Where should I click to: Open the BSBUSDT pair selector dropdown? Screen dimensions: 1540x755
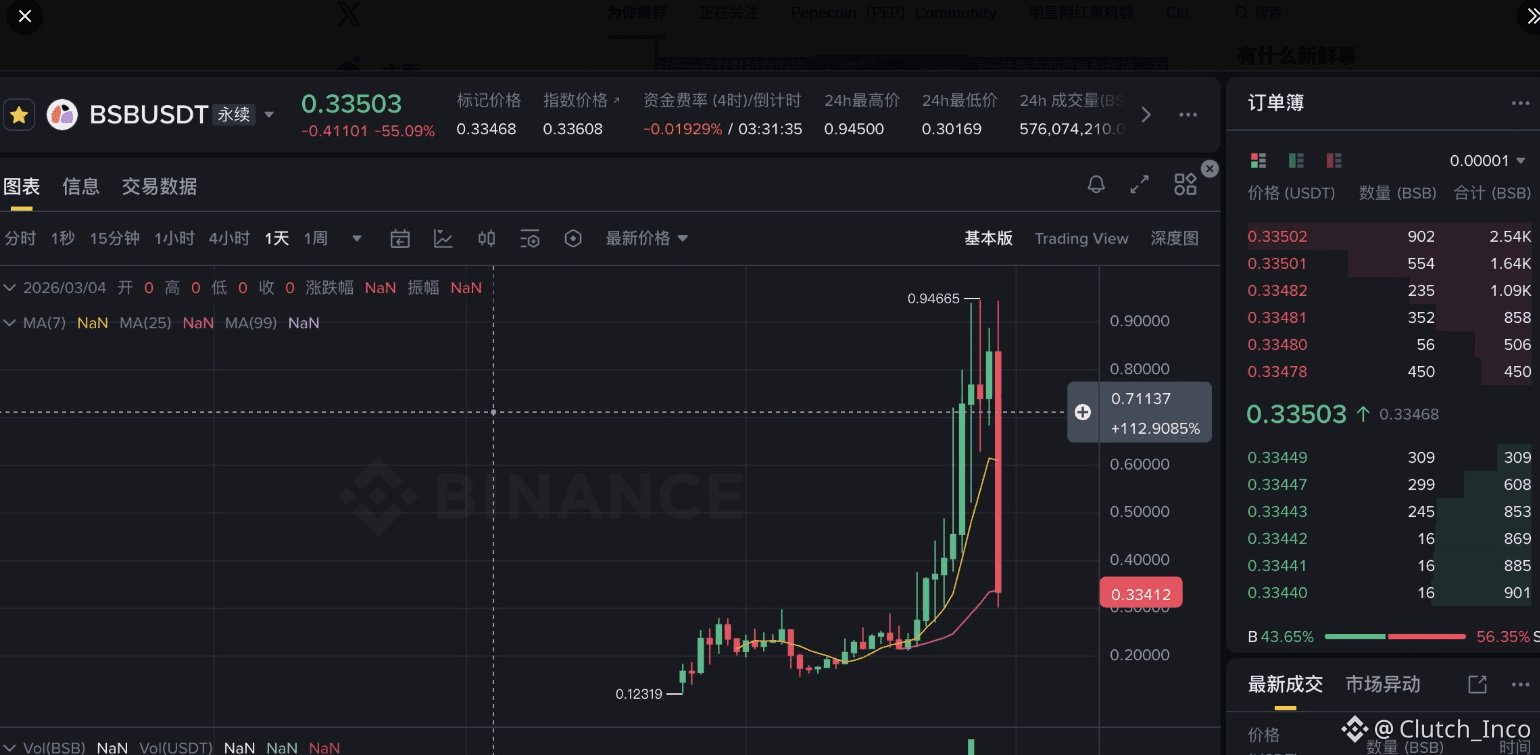pyautogui.click(x=269, y=115)
